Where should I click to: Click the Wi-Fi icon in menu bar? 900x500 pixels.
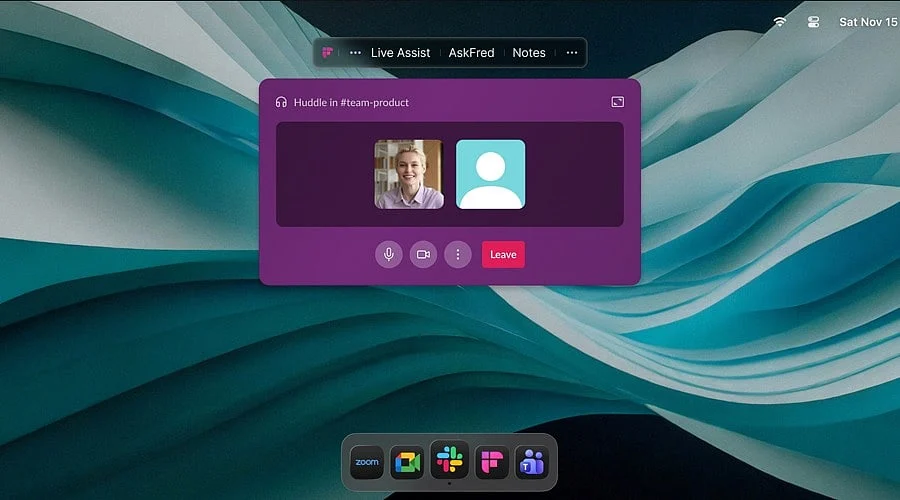[779, 22]
